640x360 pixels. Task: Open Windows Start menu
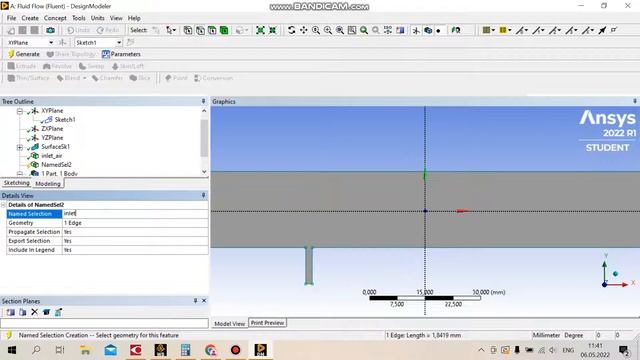[x=11, y=350]
